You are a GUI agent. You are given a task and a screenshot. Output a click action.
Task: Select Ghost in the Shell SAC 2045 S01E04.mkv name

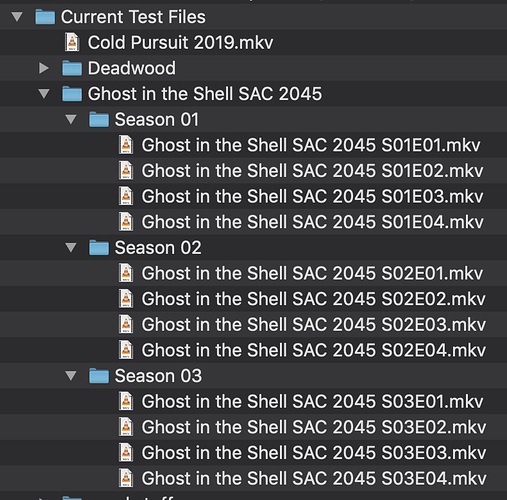(x=312, y=222)
